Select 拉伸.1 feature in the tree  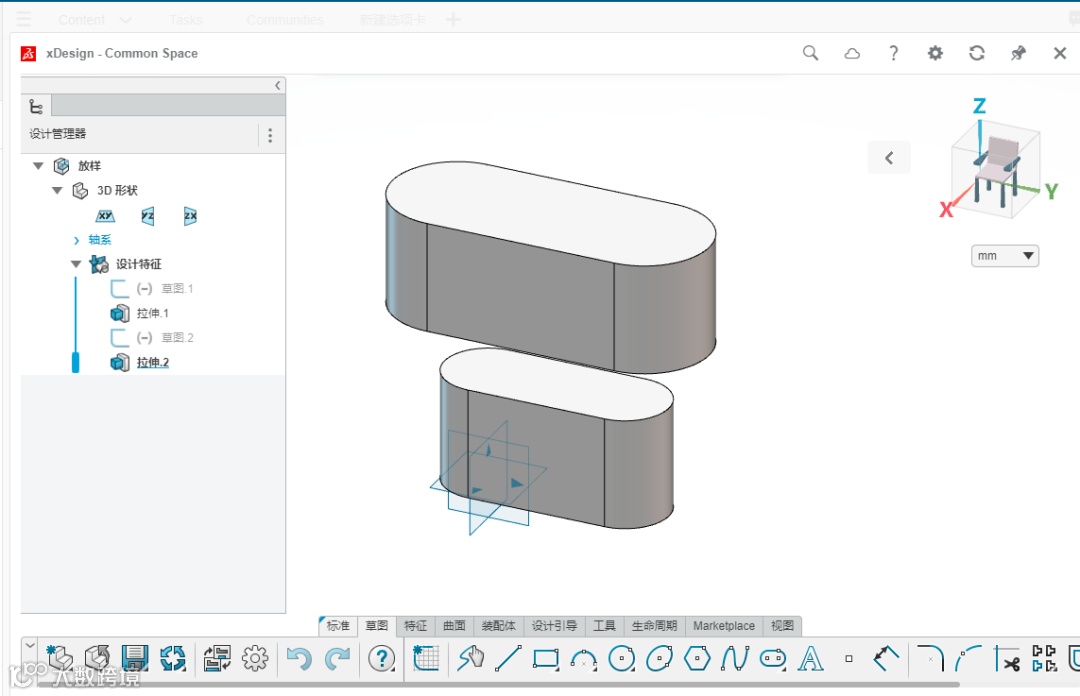tap(152, 314)
